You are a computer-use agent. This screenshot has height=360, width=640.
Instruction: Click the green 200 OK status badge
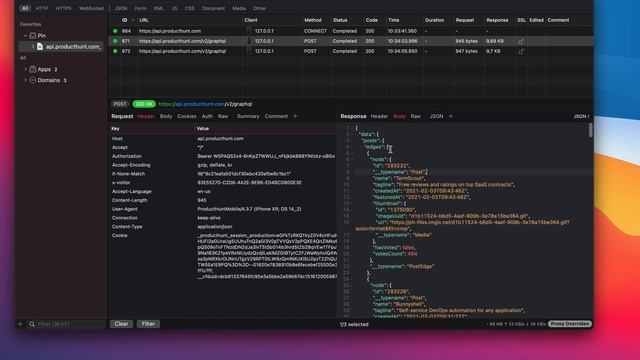144,104
